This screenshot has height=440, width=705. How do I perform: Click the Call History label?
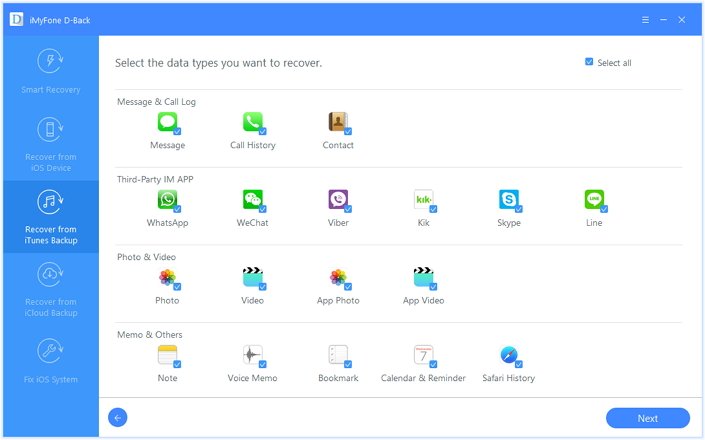253,145
